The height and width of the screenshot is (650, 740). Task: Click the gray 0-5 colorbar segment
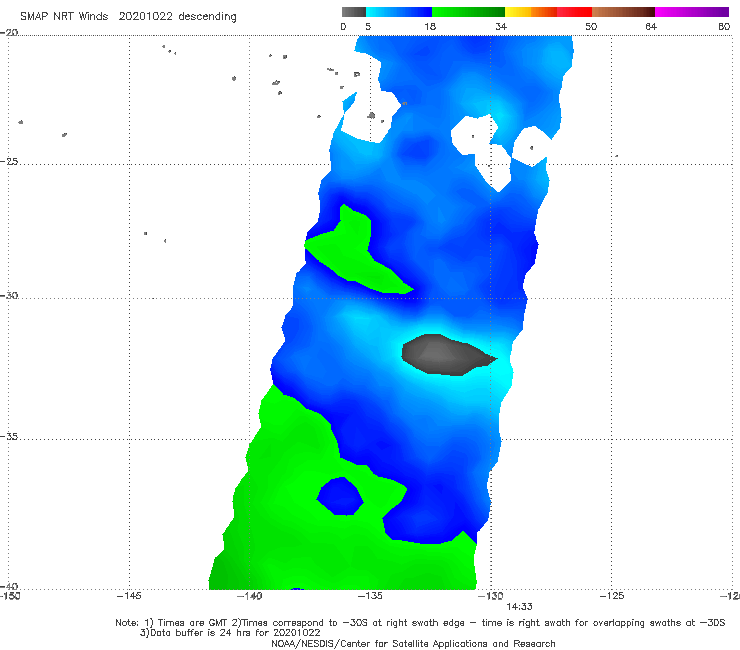pos(353,12)
